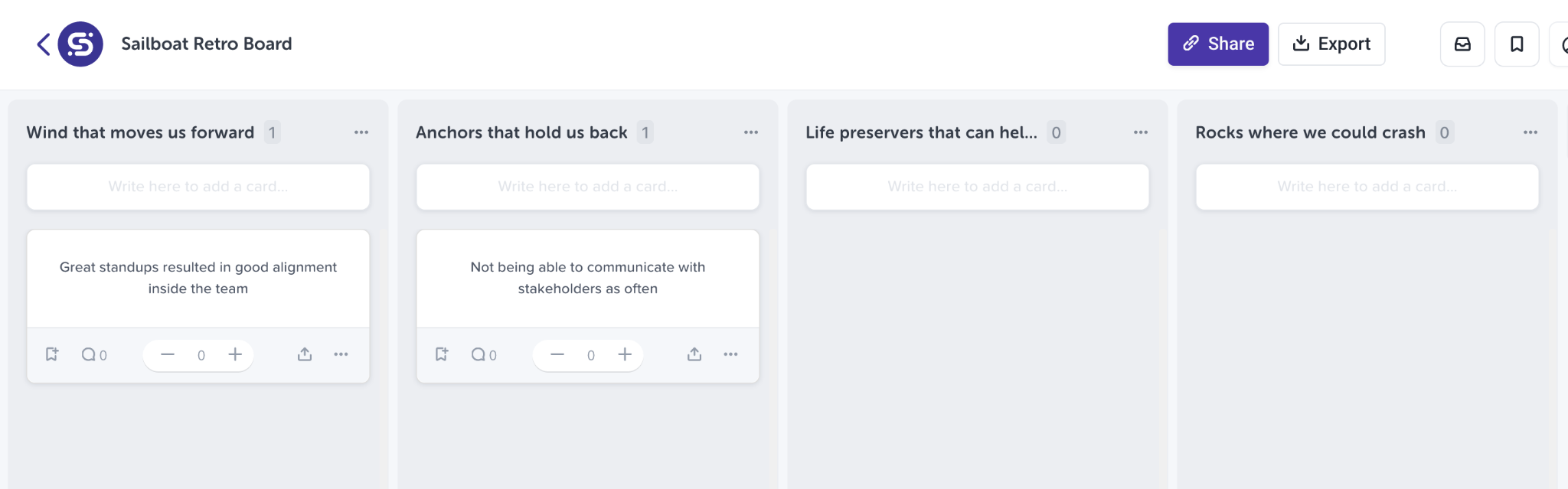Open options for 'Life preservers' column
This screenshot has width=1568, height=489.
[x=1140, y=132]
